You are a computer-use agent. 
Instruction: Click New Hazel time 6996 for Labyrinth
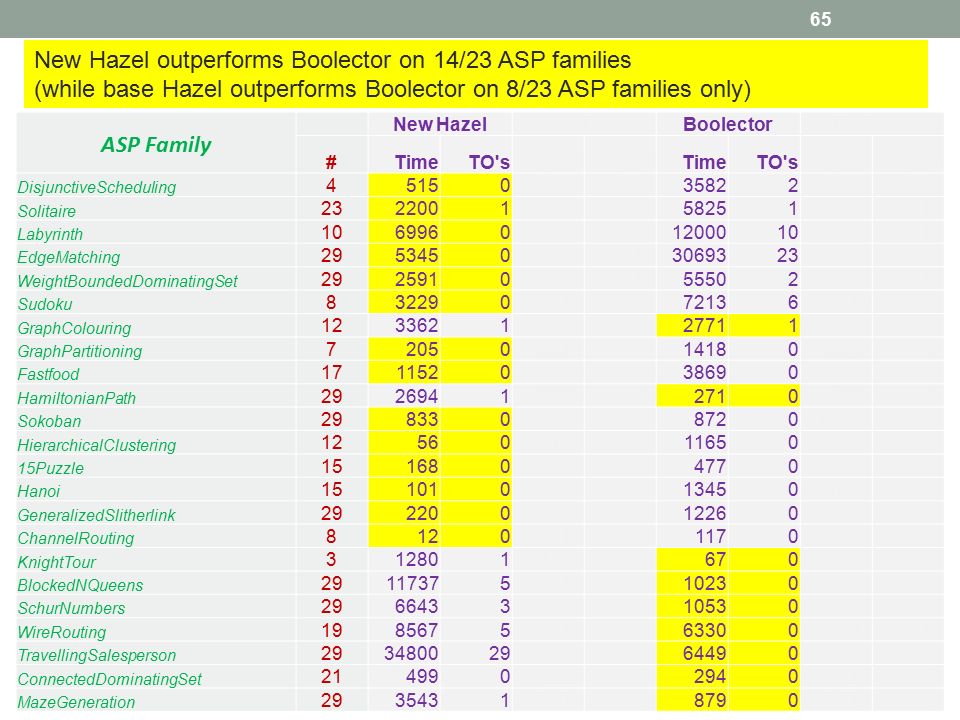(x=416, y=232)
